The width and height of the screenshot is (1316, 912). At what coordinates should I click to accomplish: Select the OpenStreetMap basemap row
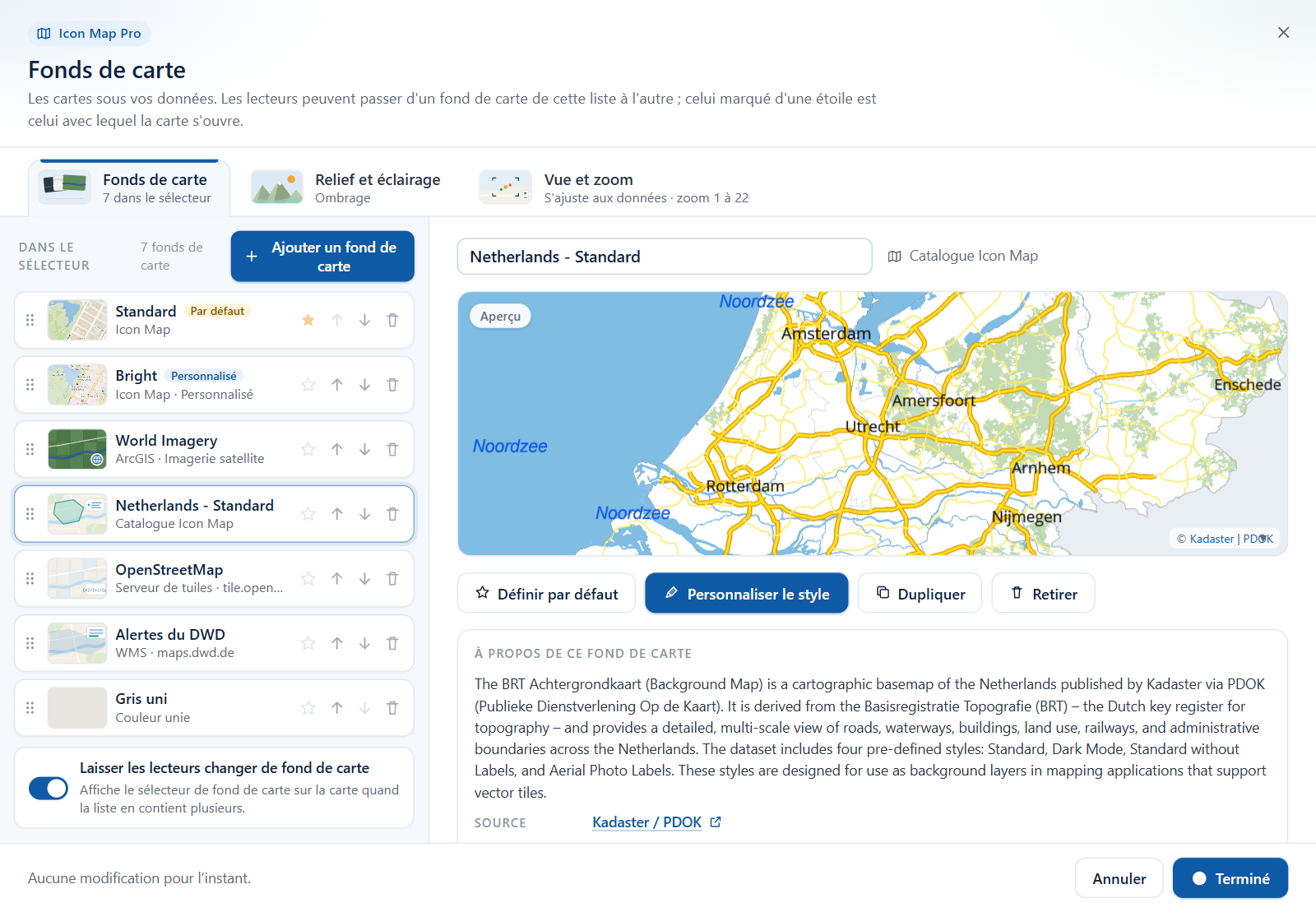coord(214,579)
